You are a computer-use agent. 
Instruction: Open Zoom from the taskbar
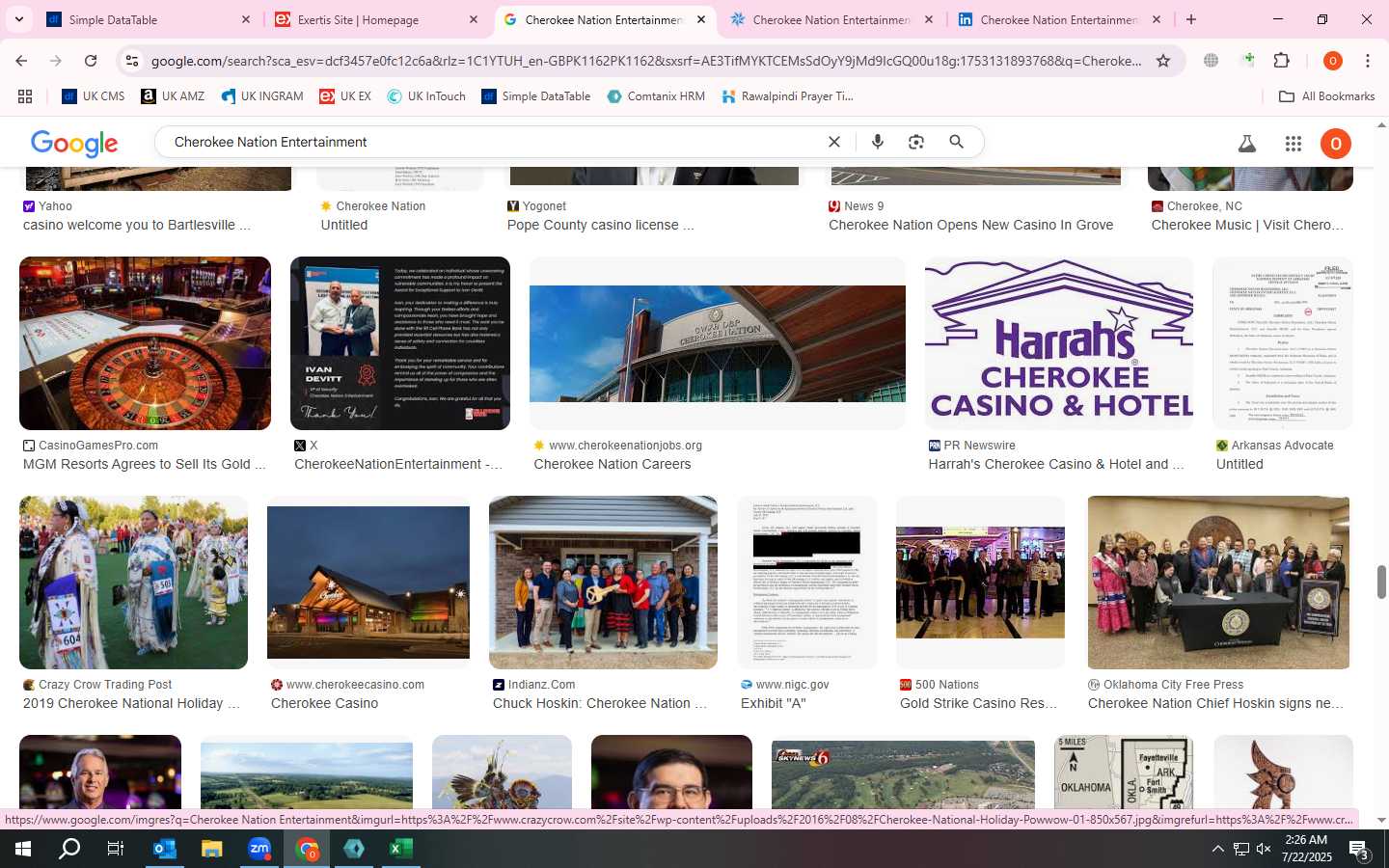(x=259, y=849)
